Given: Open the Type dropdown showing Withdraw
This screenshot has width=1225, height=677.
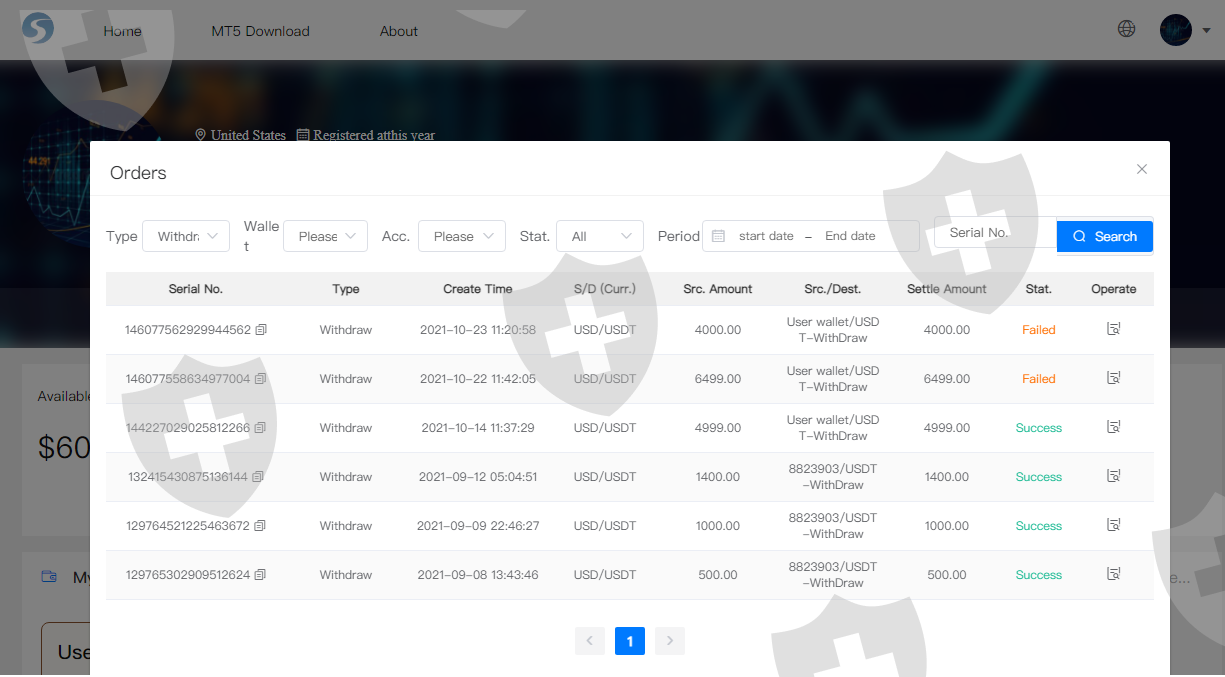Looking at the screenshot, I should coord(187,237).
